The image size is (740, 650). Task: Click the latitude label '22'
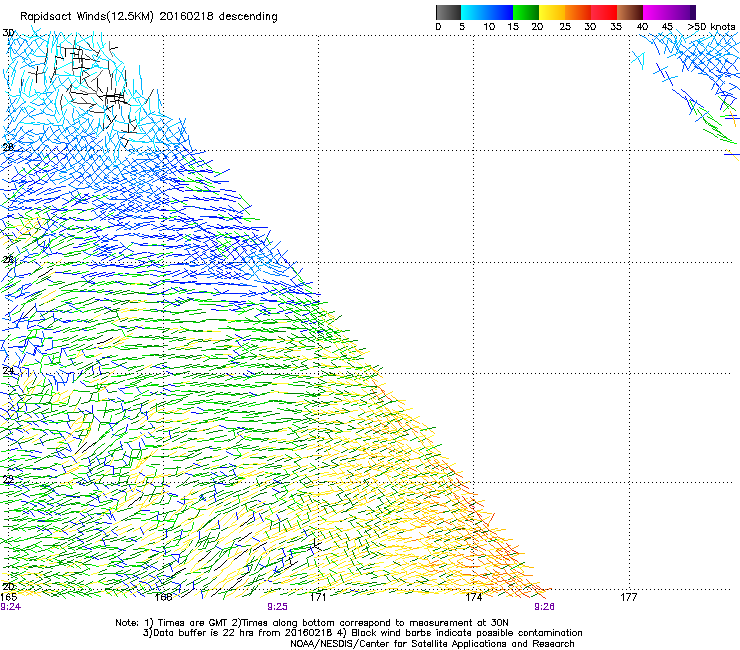coord(8,480)
